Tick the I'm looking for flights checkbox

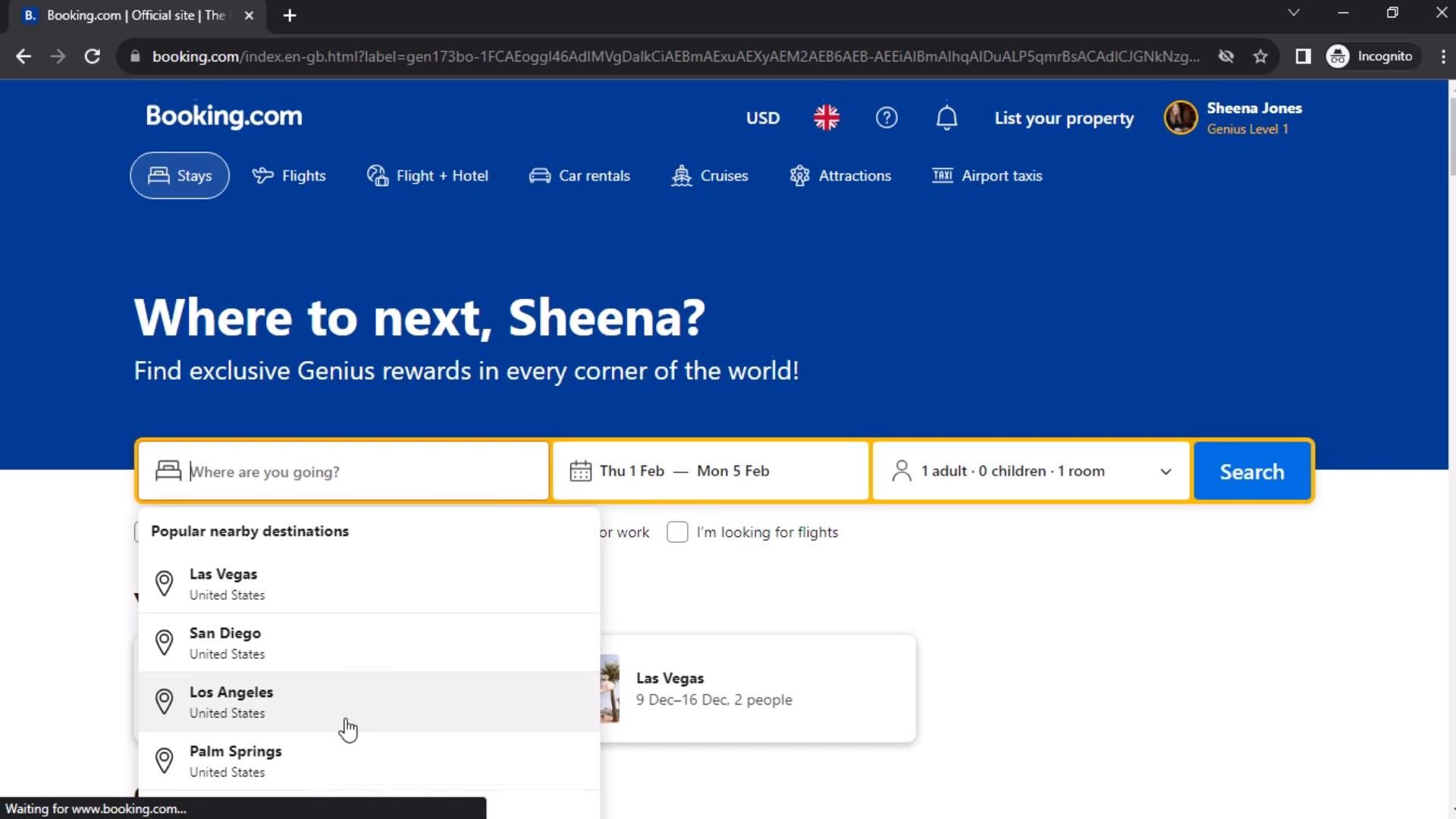pyautogui.click(x=677, y=532)
